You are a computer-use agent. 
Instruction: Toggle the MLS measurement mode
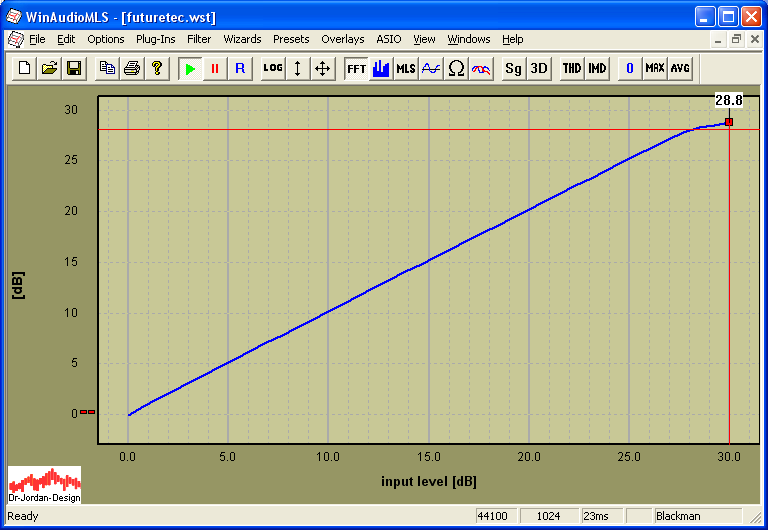(x=405, y=68)
